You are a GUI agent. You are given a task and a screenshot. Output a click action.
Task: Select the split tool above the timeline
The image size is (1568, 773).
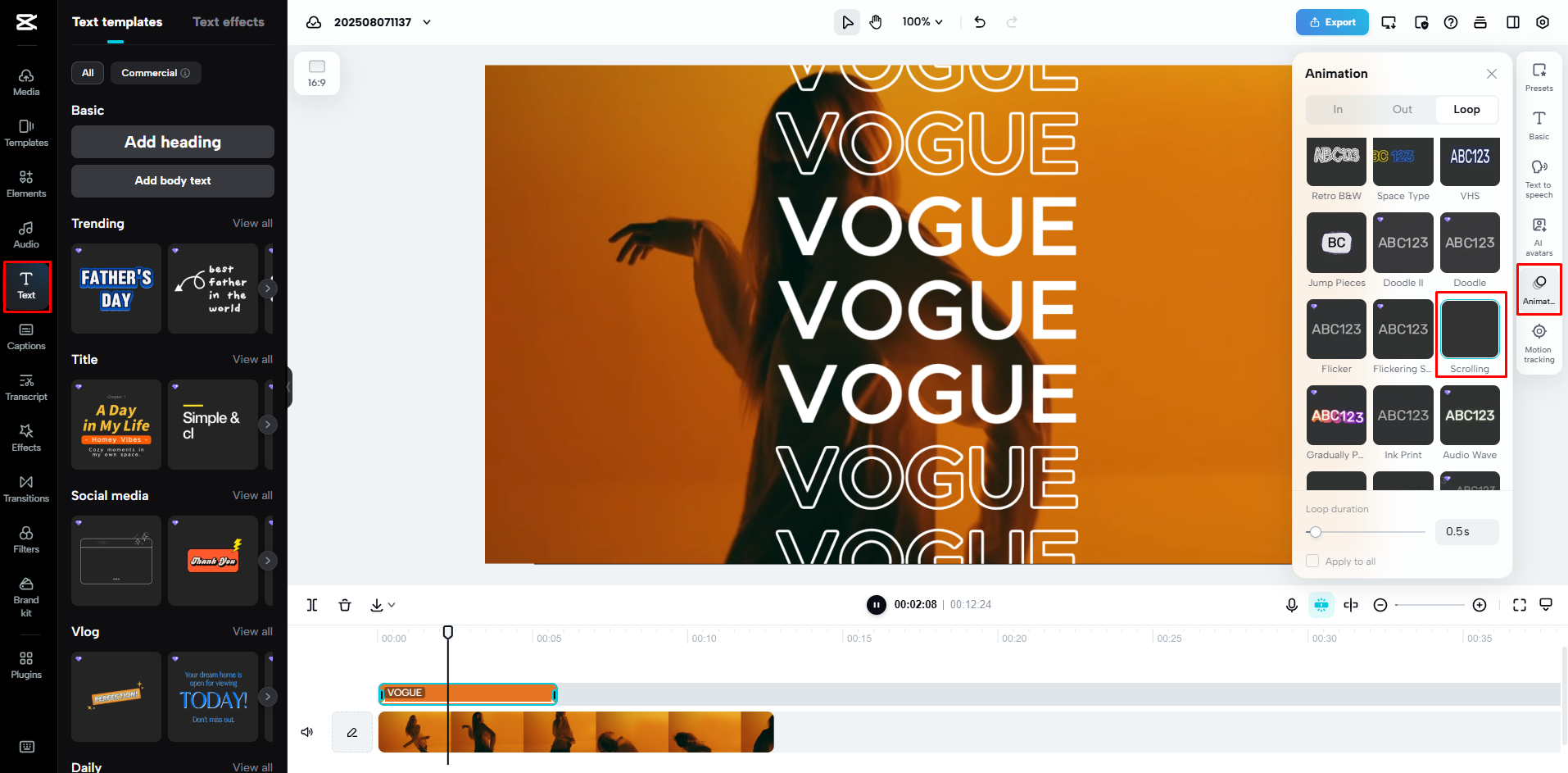click(311, 604)
